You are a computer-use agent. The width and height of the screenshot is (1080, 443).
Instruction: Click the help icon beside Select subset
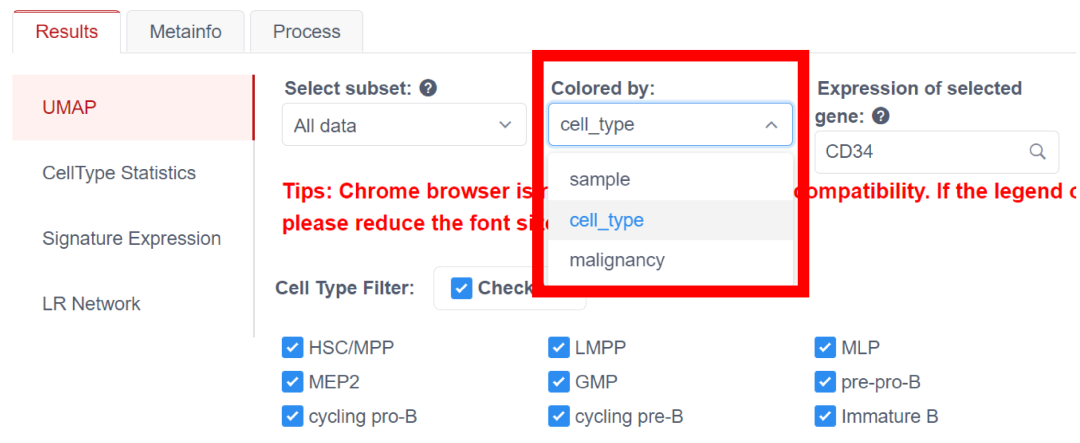(428, 88)
